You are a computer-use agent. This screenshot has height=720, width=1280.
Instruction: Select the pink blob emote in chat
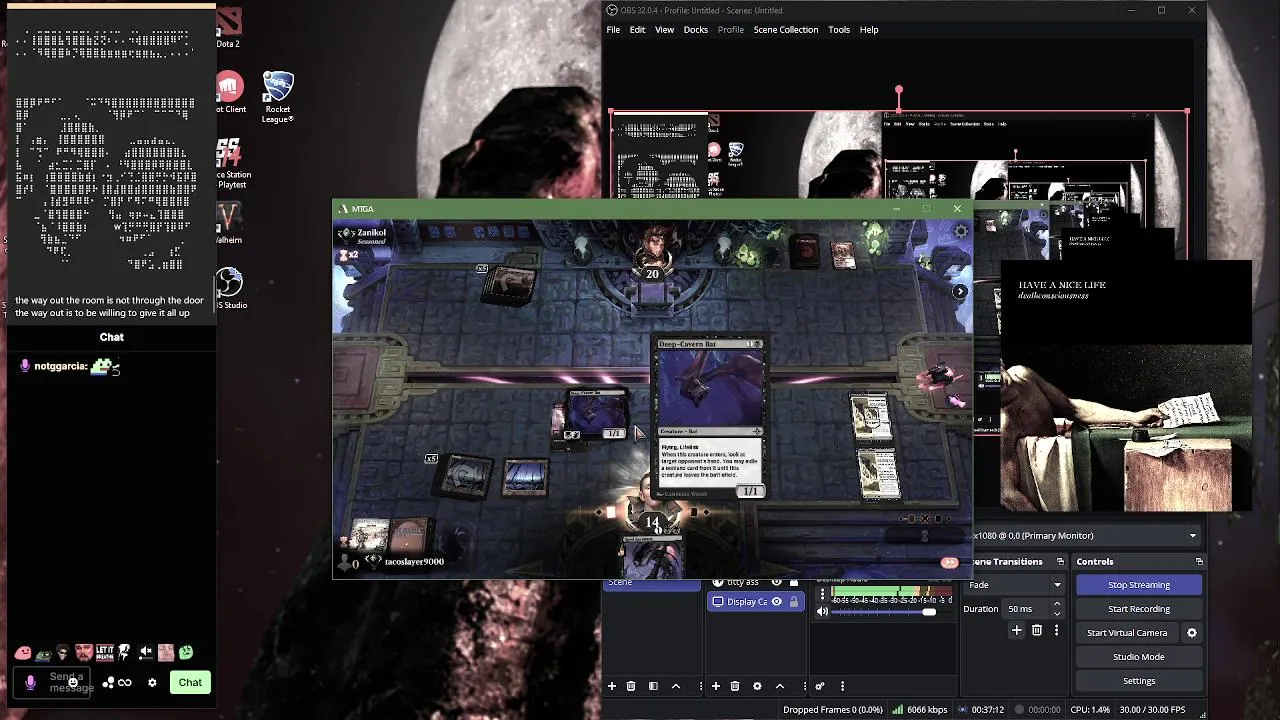click(23, 653)
